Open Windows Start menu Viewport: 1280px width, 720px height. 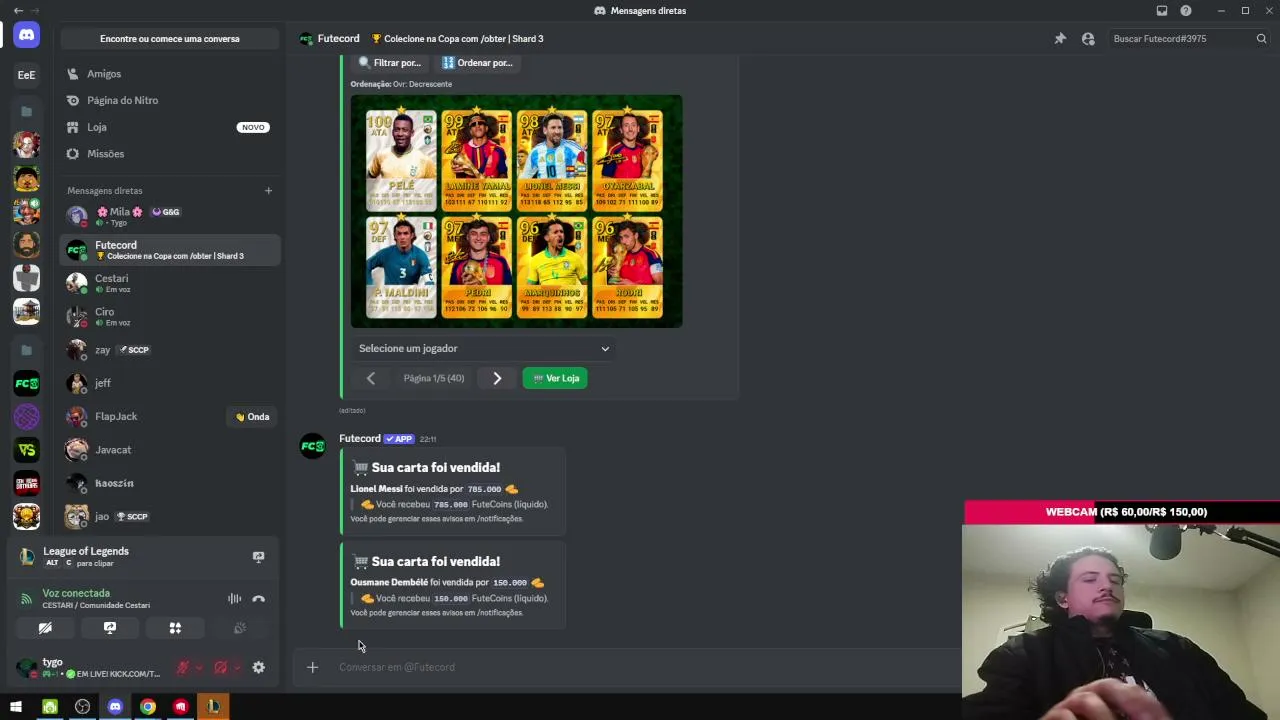(x=16, y=707)
